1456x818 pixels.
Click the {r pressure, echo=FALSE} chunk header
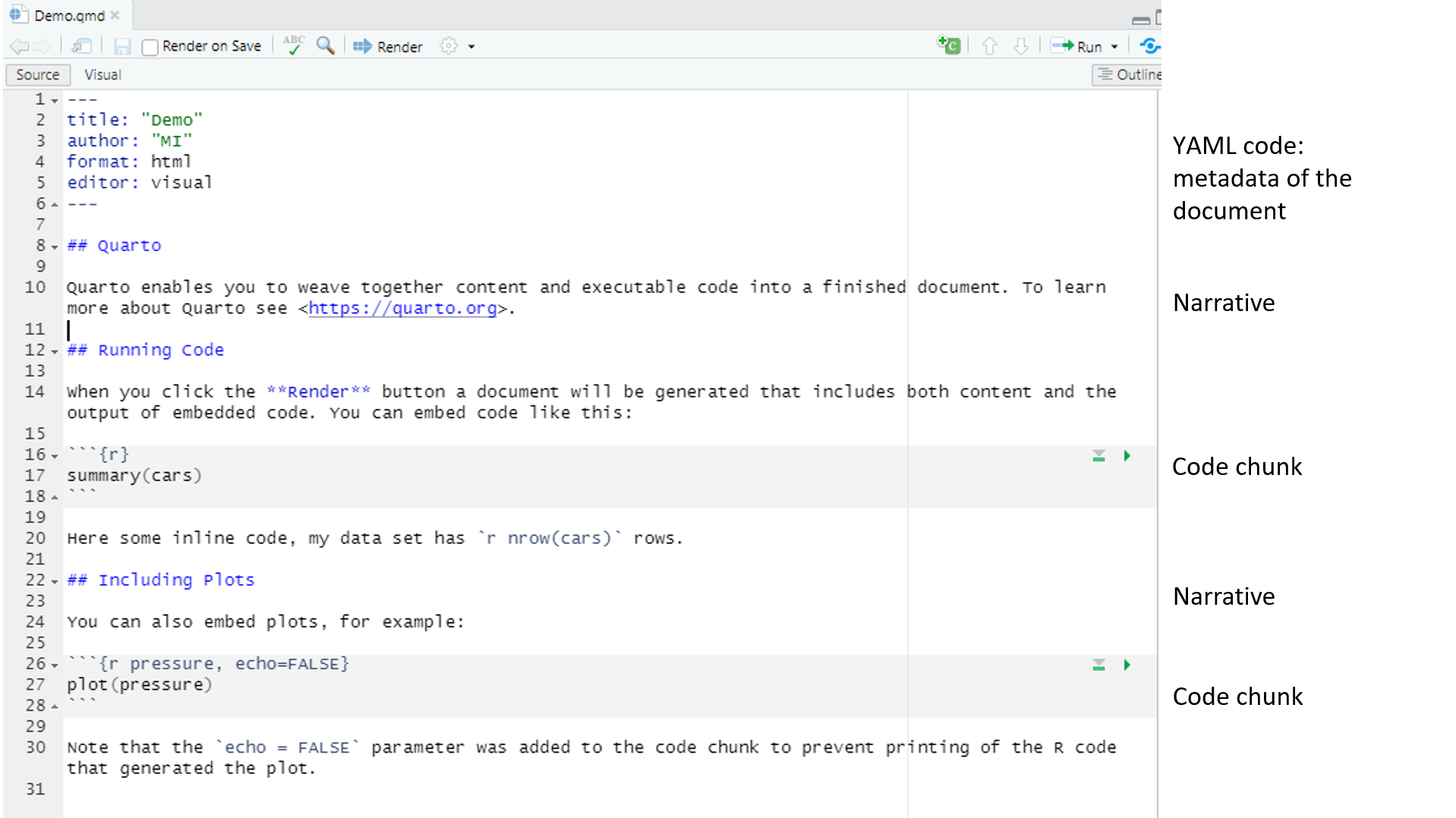[208, 664]
